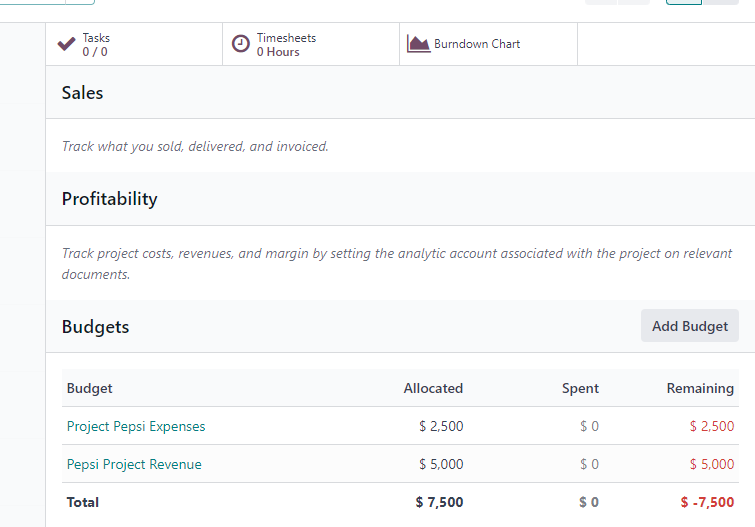Click the Remaining column header
This screenshot has height=527, width=755.
(x=700, y=388)
